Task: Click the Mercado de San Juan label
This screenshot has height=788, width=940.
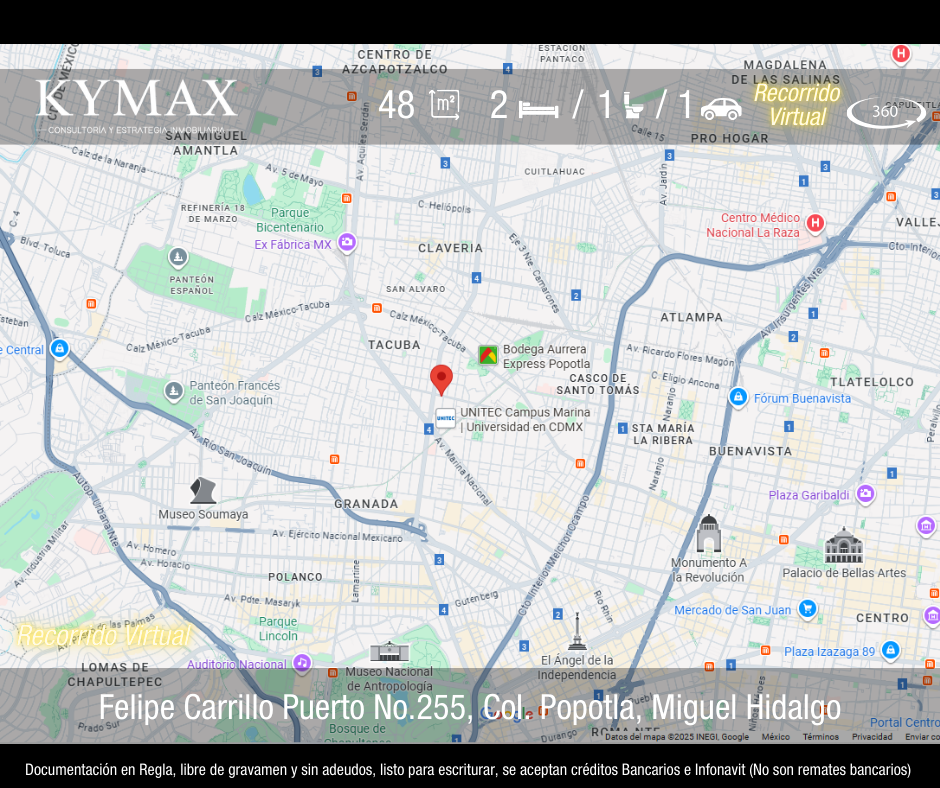Action: click(733, 610)
